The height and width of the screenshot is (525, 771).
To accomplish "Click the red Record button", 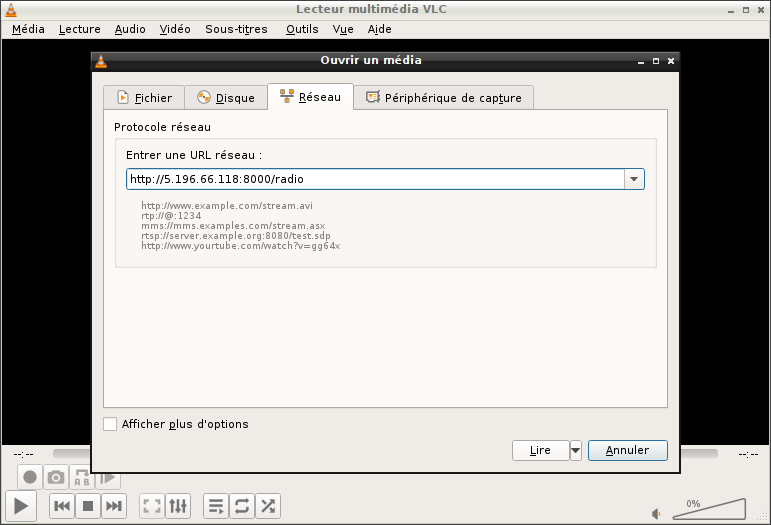I will 30,477.
